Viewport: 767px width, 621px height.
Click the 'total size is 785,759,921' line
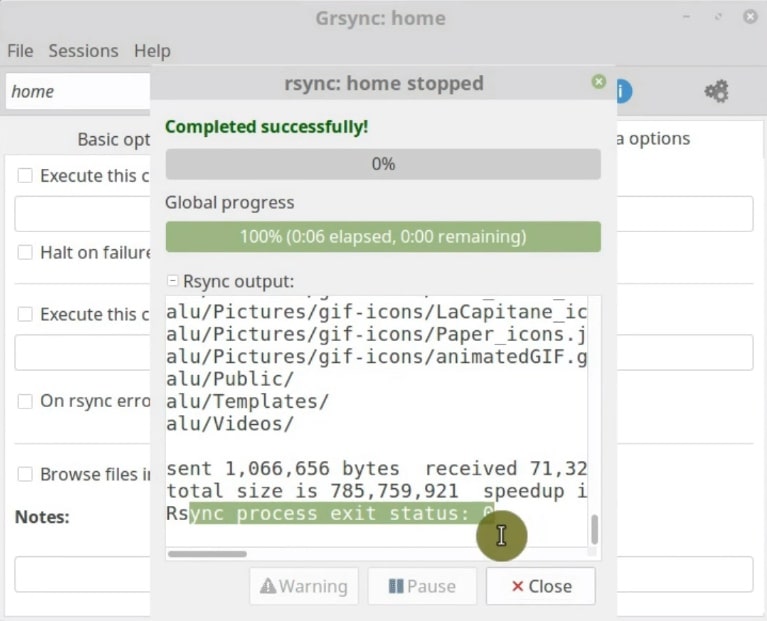pyautogui.click(x=377, y=490)
